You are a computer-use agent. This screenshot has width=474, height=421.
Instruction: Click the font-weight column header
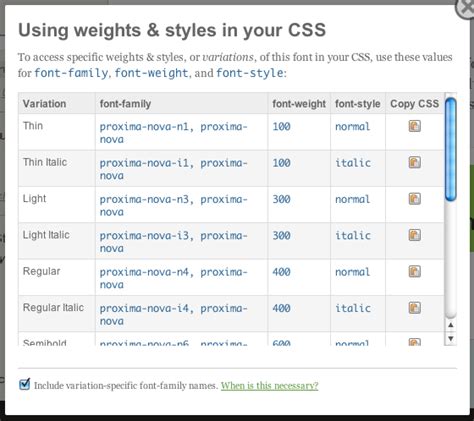point(299,104)
